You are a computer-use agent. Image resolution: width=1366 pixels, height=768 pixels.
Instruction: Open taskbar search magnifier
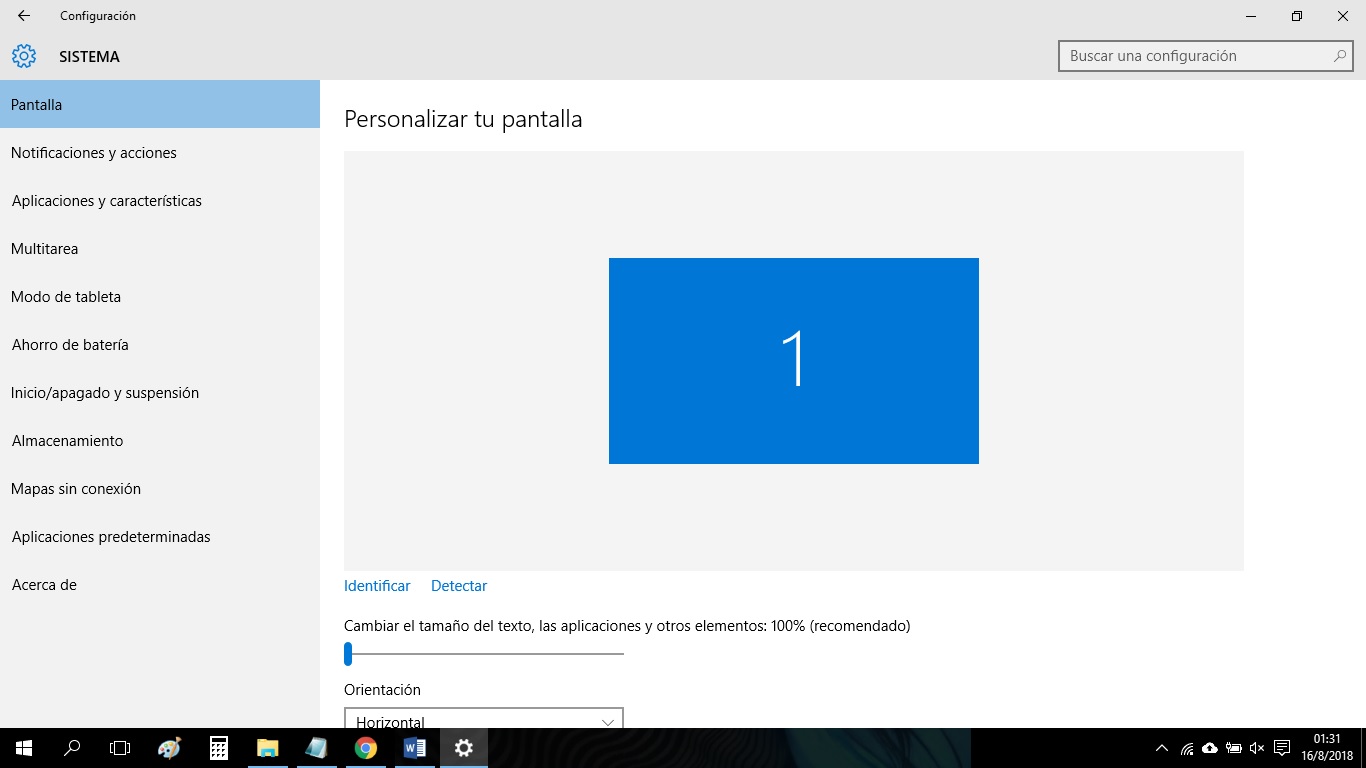(x=72, y=748)
